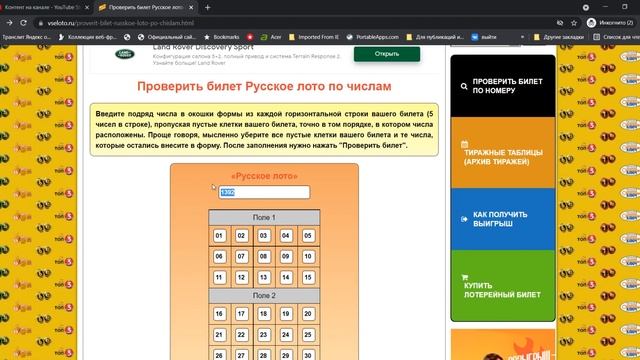Open Проверить билет по номеру panel
The width and height of the screenshot is (640, 360).
tap(503, 86)
